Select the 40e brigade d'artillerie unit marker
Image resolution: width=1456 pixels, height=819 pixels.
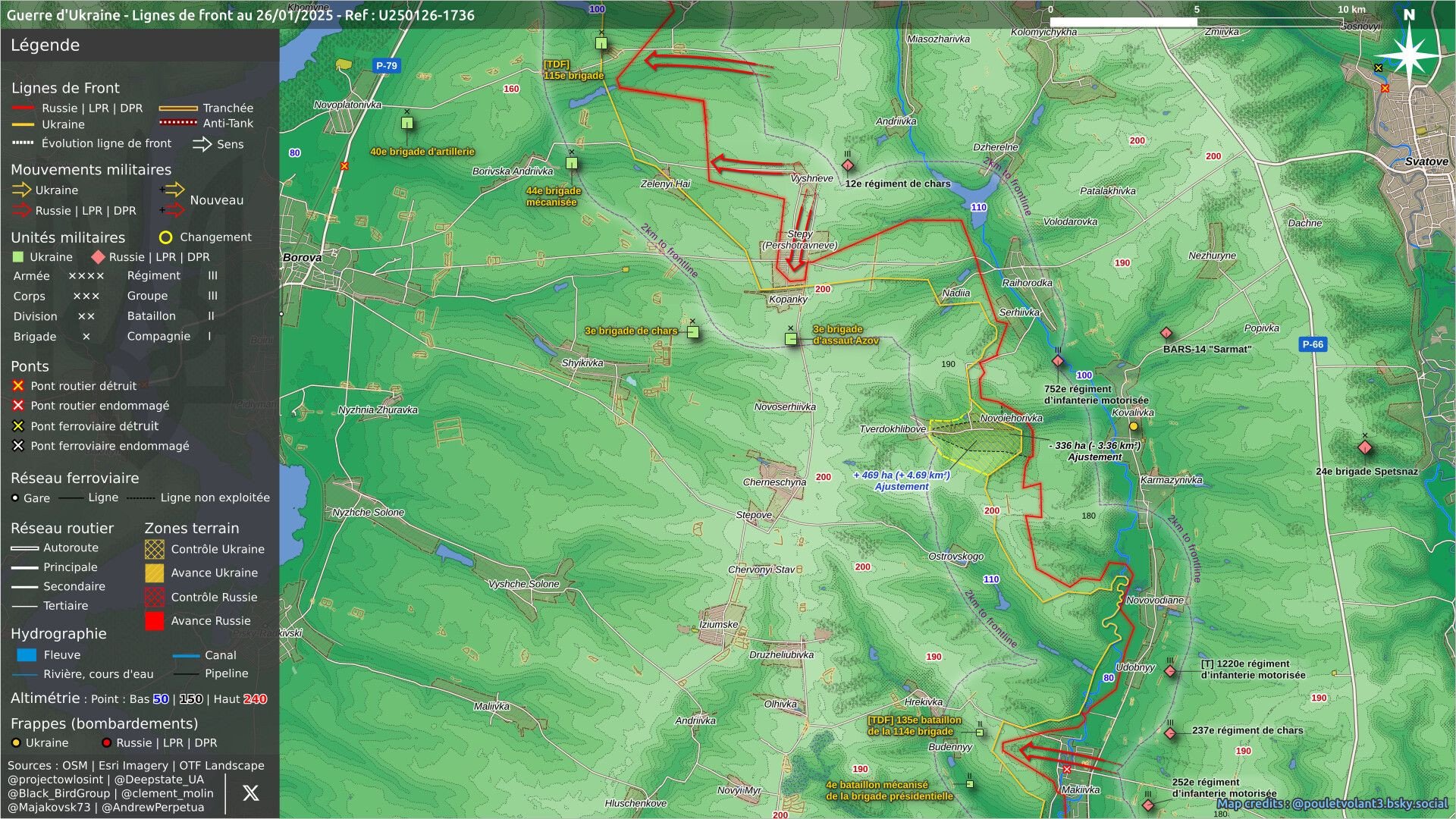(407, 123)
